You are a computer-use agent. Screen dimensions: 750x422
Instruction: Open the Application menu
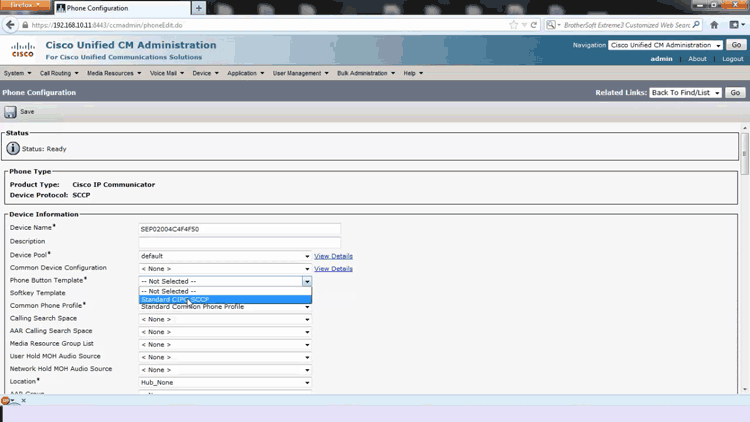tap(245, 73)
